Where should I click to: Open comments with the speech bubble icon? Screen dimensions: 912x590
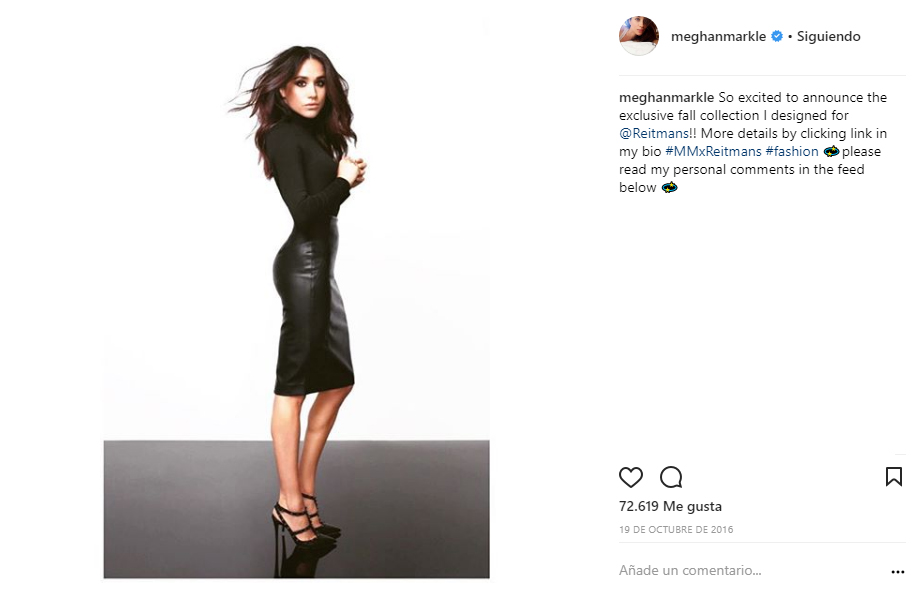671,477
